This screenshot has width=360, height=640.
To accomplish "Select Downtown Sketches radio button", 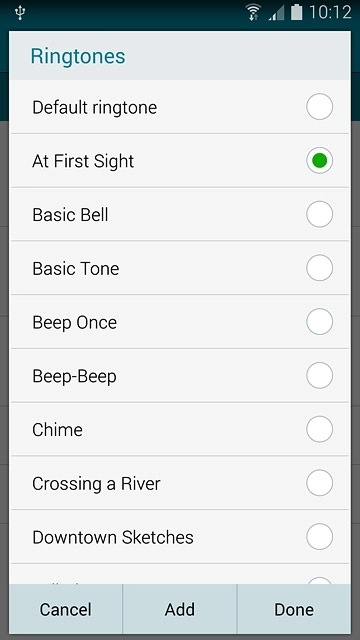I will (x=319, y=537).
